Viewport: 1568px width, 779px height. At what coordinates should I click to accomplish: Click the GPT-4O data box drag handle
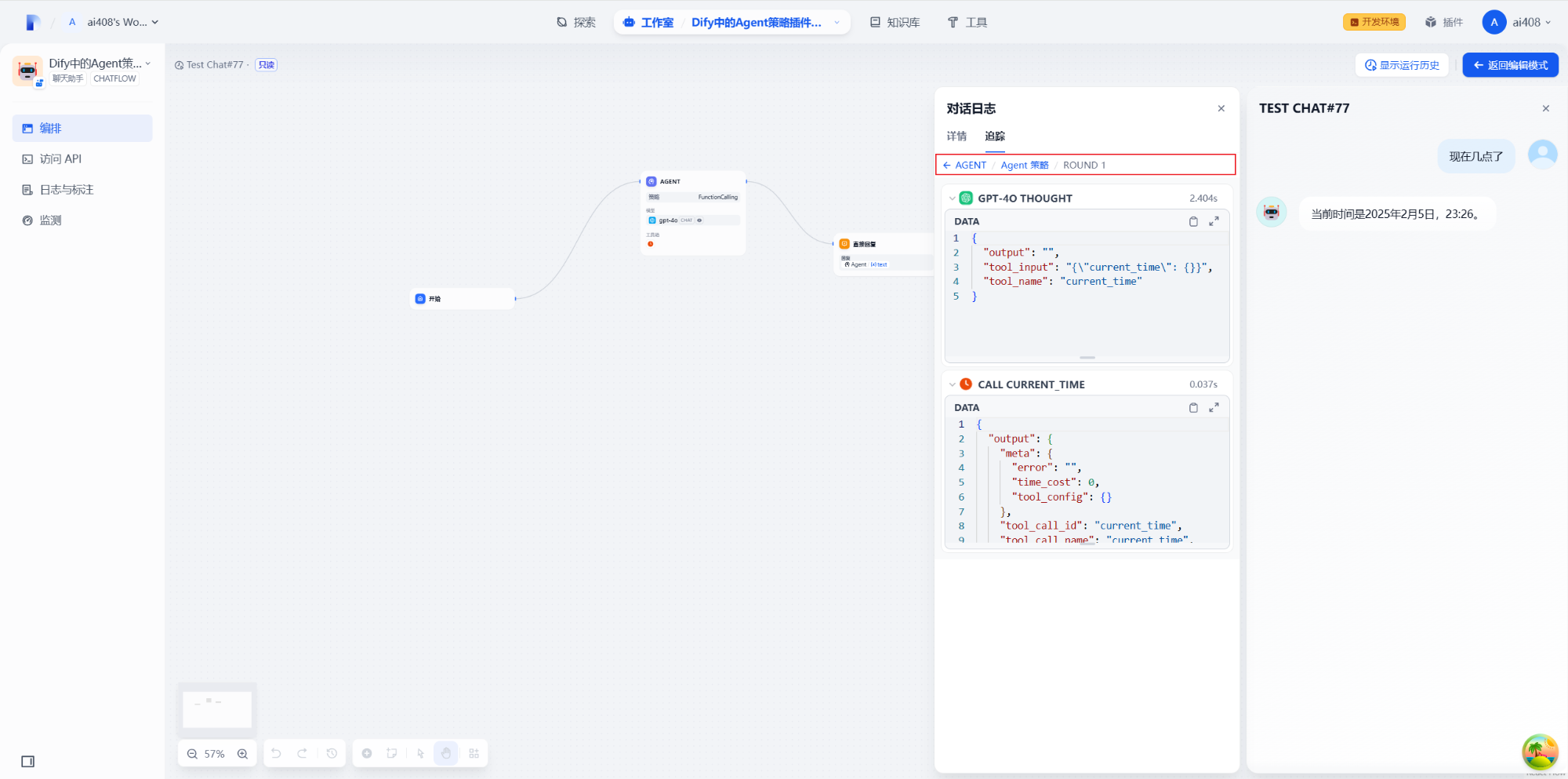[1087, 358]
